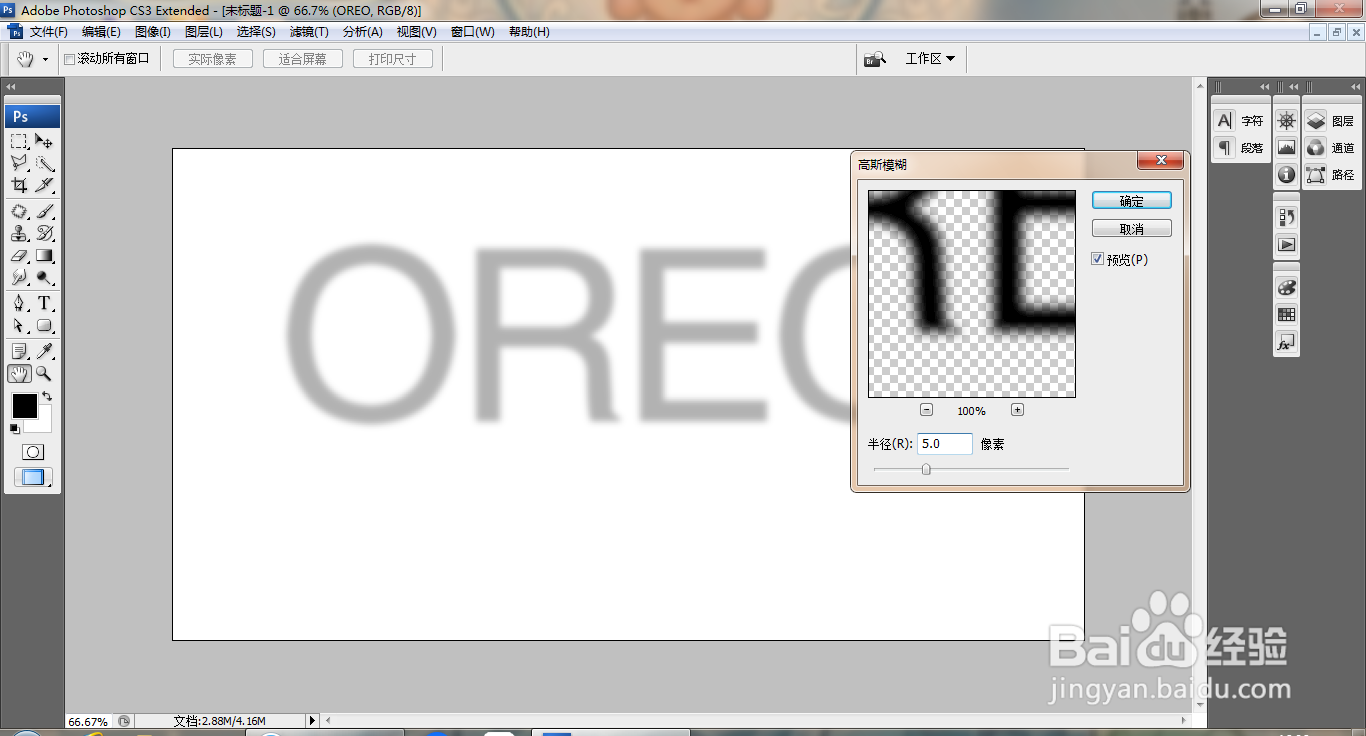Select the Pen tool
Image resolution: width=1366 pixels, height=736 pixels.
click(19, 303)
